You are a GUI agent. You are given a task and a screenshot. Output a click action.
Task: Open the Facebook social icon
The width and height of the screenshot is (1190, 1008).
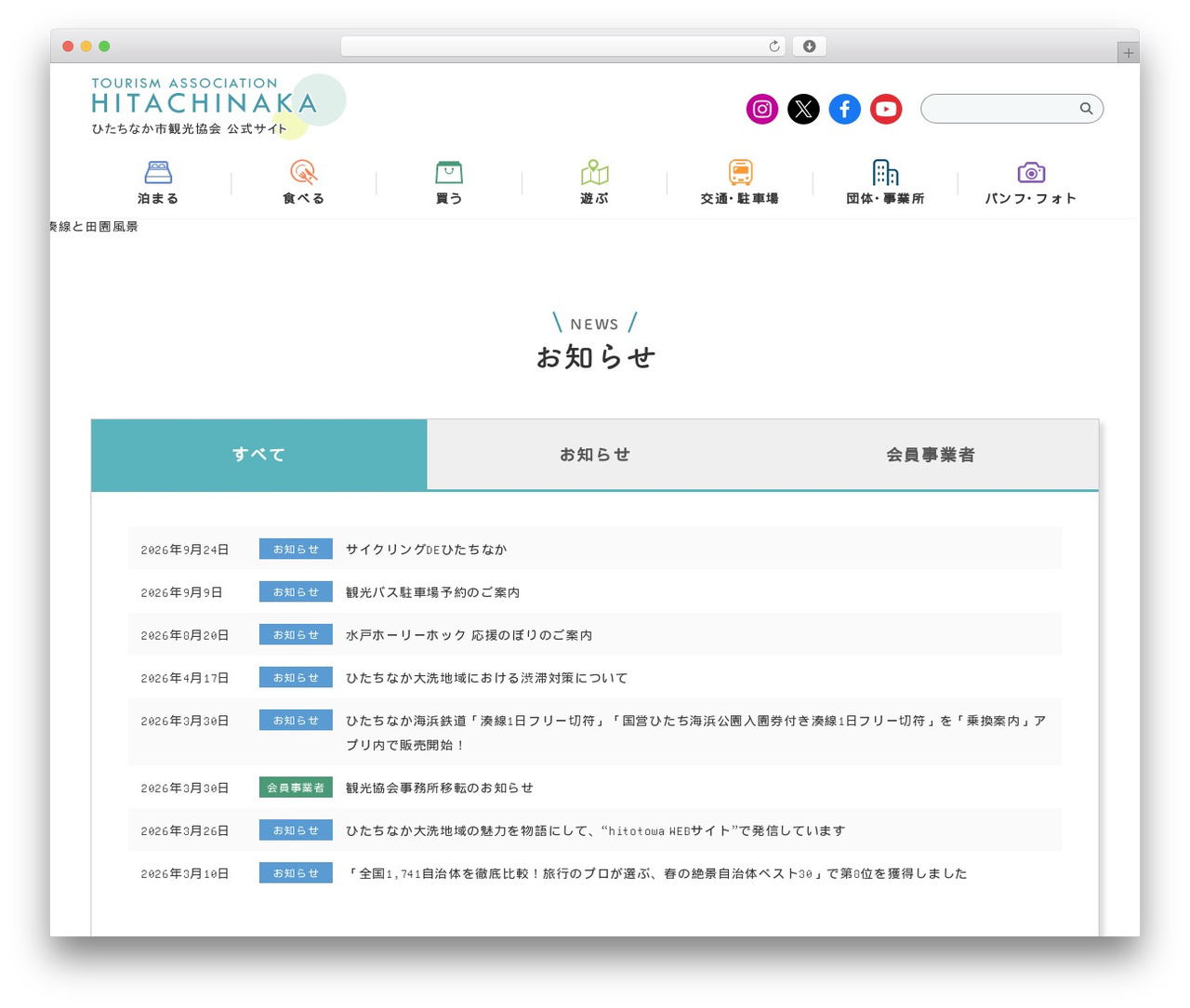(845, 109)
